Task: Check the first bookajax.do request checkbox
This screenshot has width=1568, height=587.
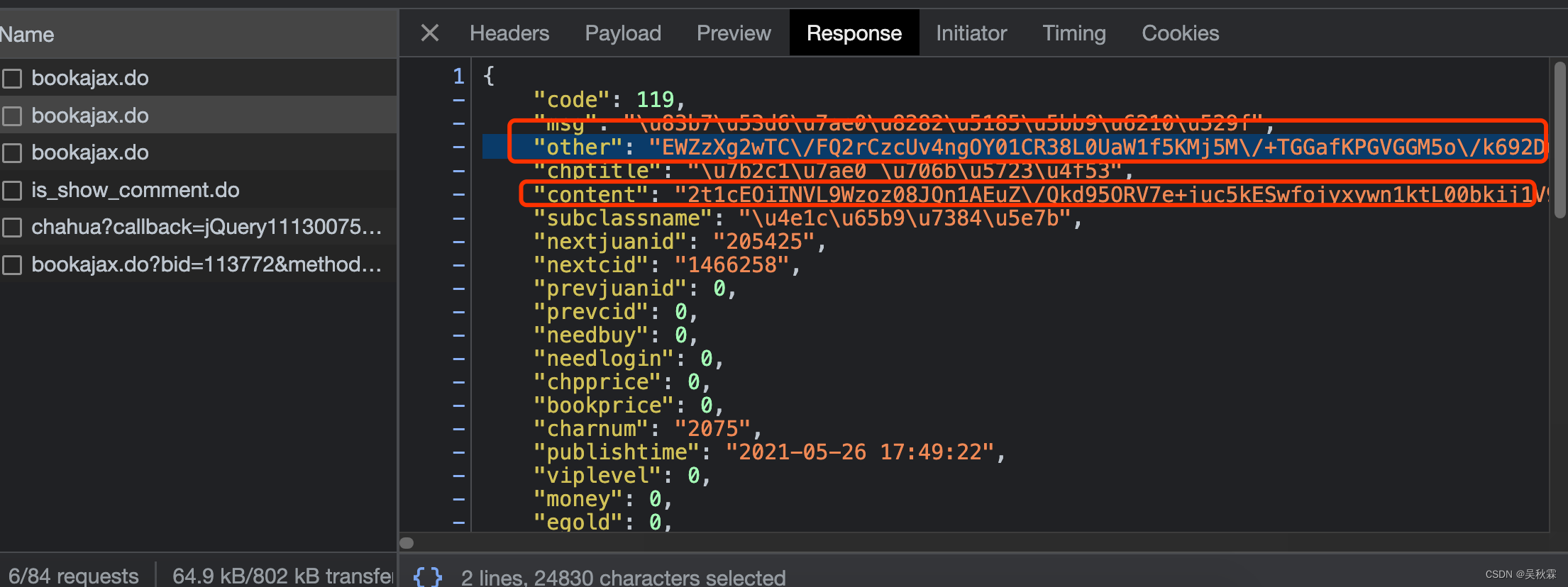Action: tap(12, 79)
